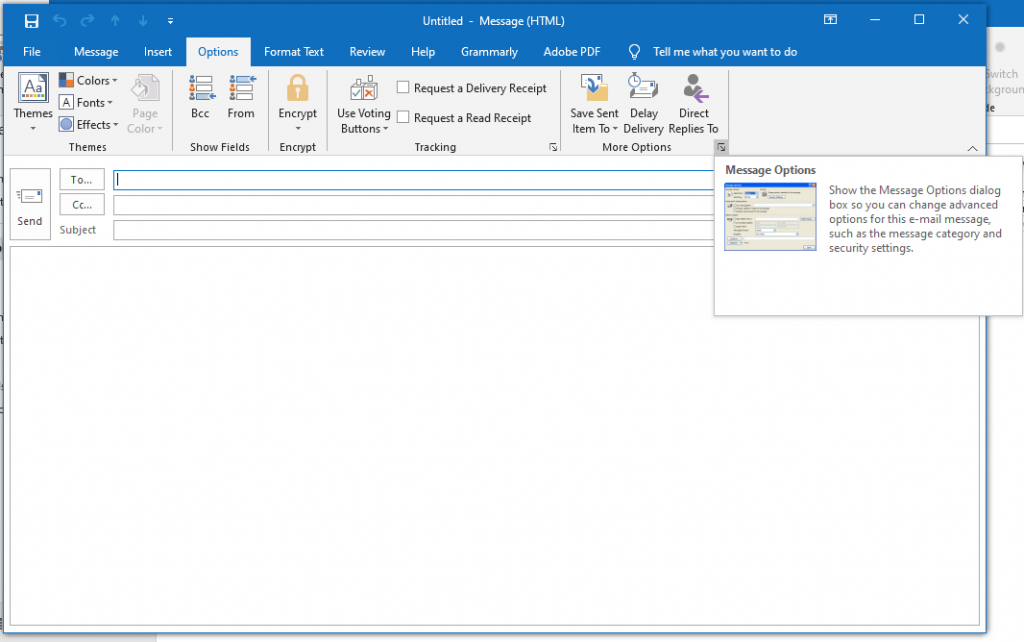
Task: Open Save Sent Item To dropdown
Action: [594, 103]
